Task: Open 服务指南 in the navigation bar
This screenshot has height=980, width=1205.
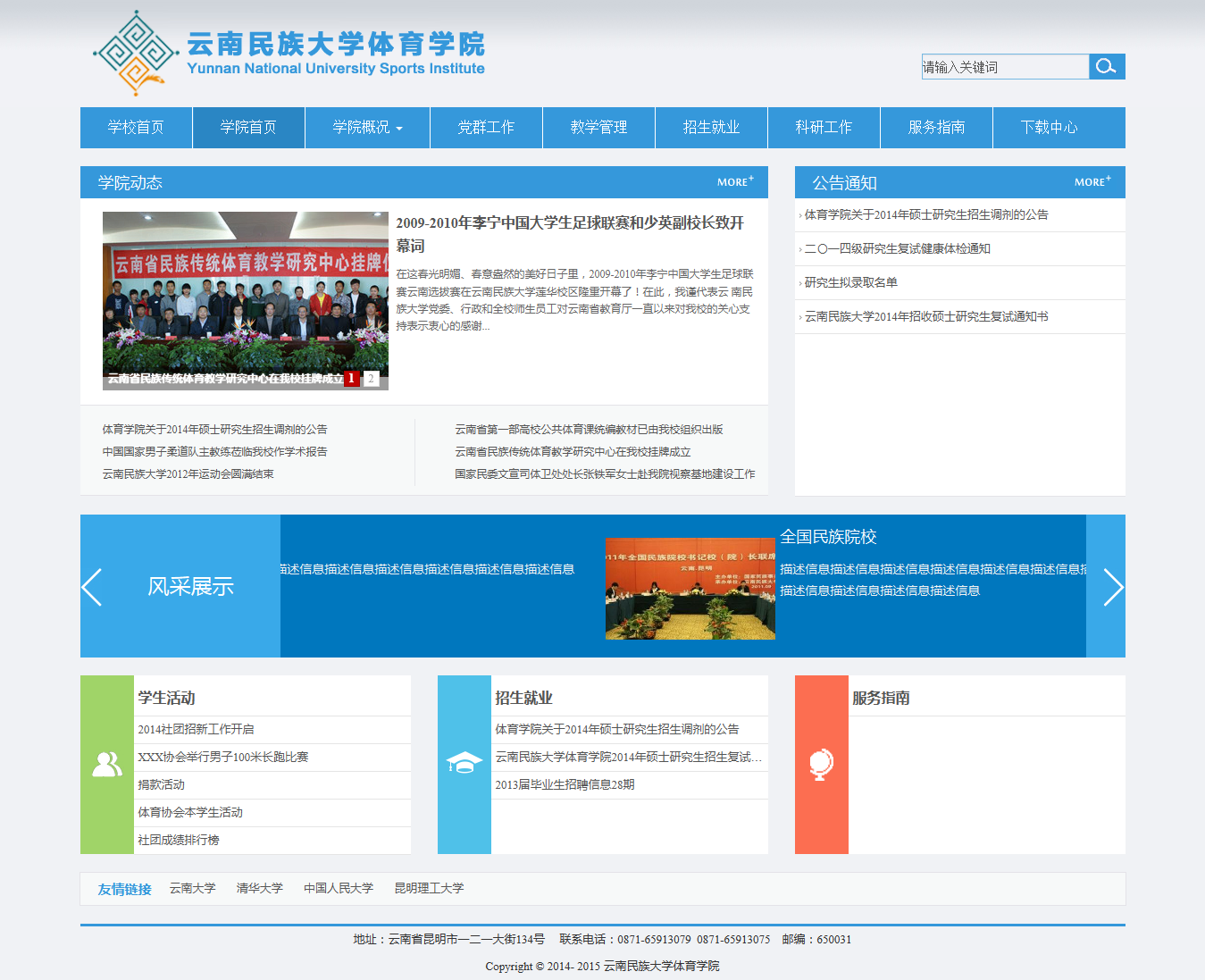Action: (936, 128)
